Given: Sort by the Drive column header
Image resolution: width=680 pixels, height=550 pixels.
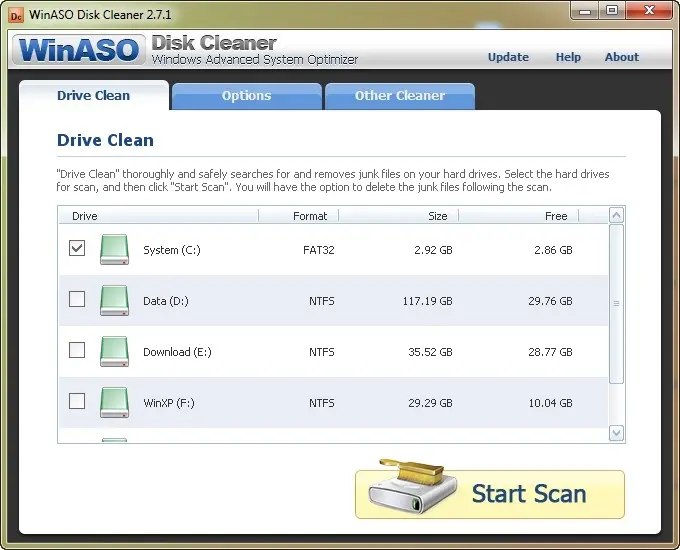Looking at the screenshot, I should (158, 216).
